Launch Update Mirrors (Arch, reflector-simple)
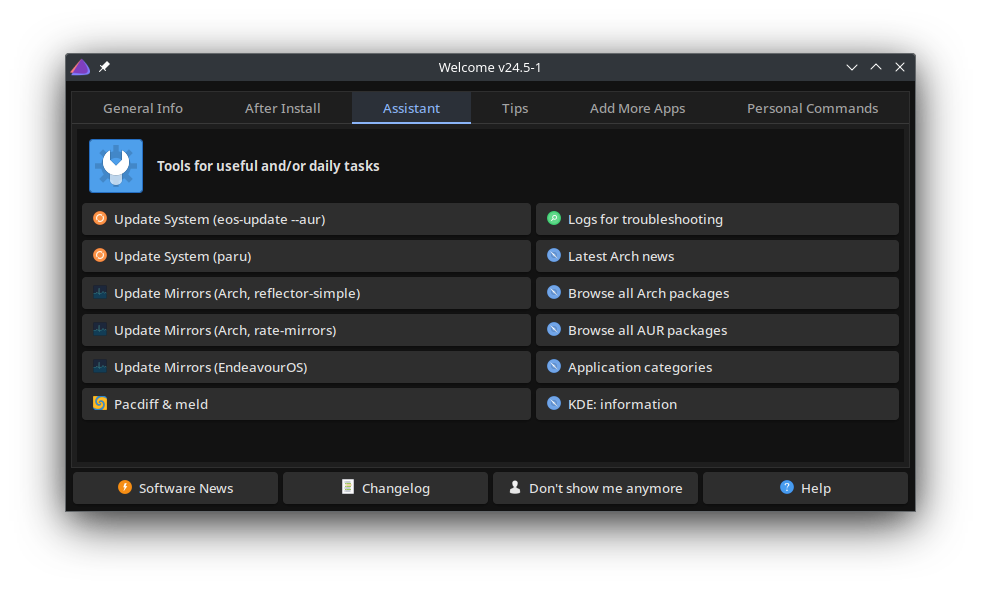Screen dimensions: 982x590 306,293
